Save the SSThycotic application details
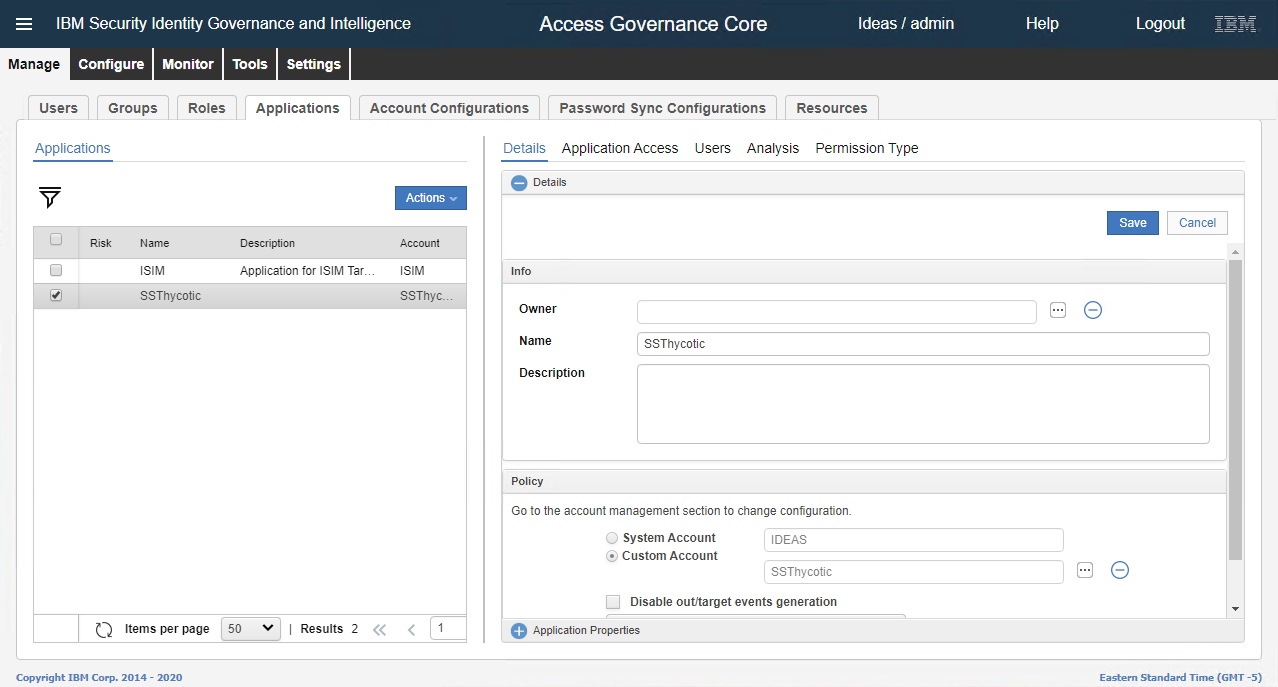The height and width of the screenshot is (687, 1278). [1131, 222]
